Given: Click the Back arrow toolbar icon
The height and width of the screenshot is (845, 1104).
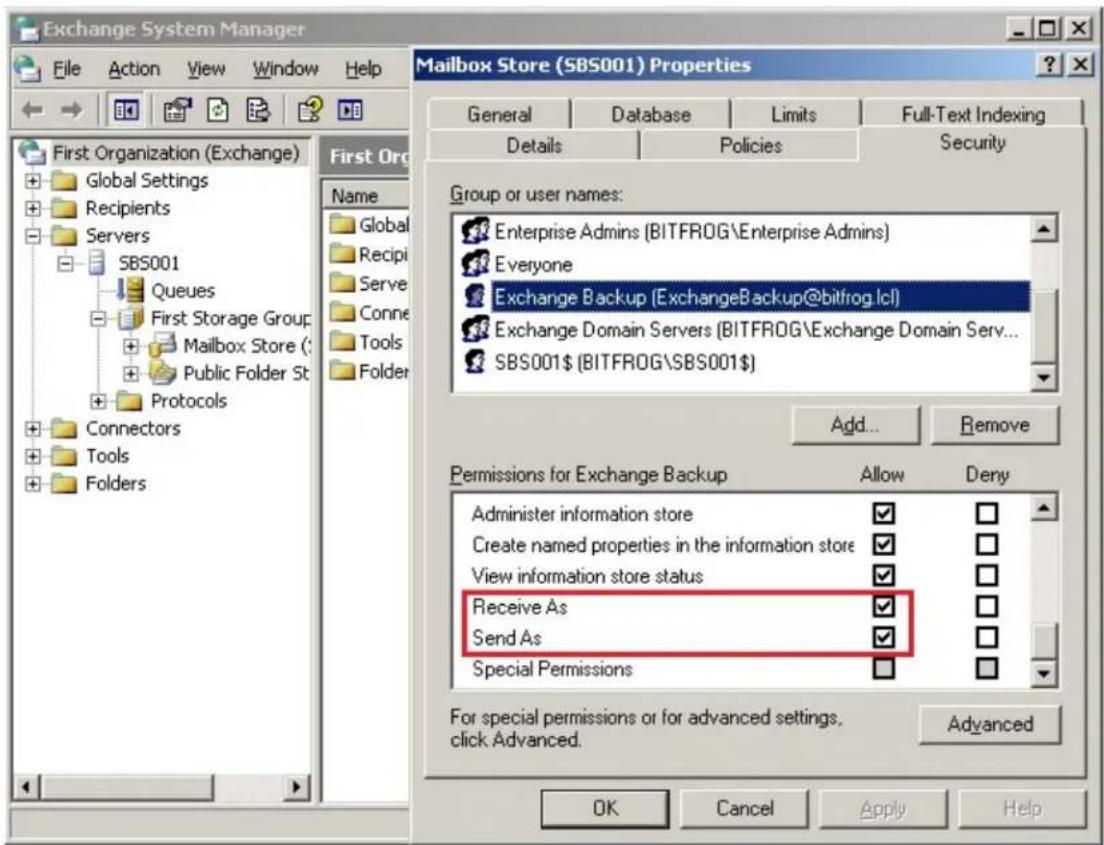Looking at the screenshot, I should (32, 110).
